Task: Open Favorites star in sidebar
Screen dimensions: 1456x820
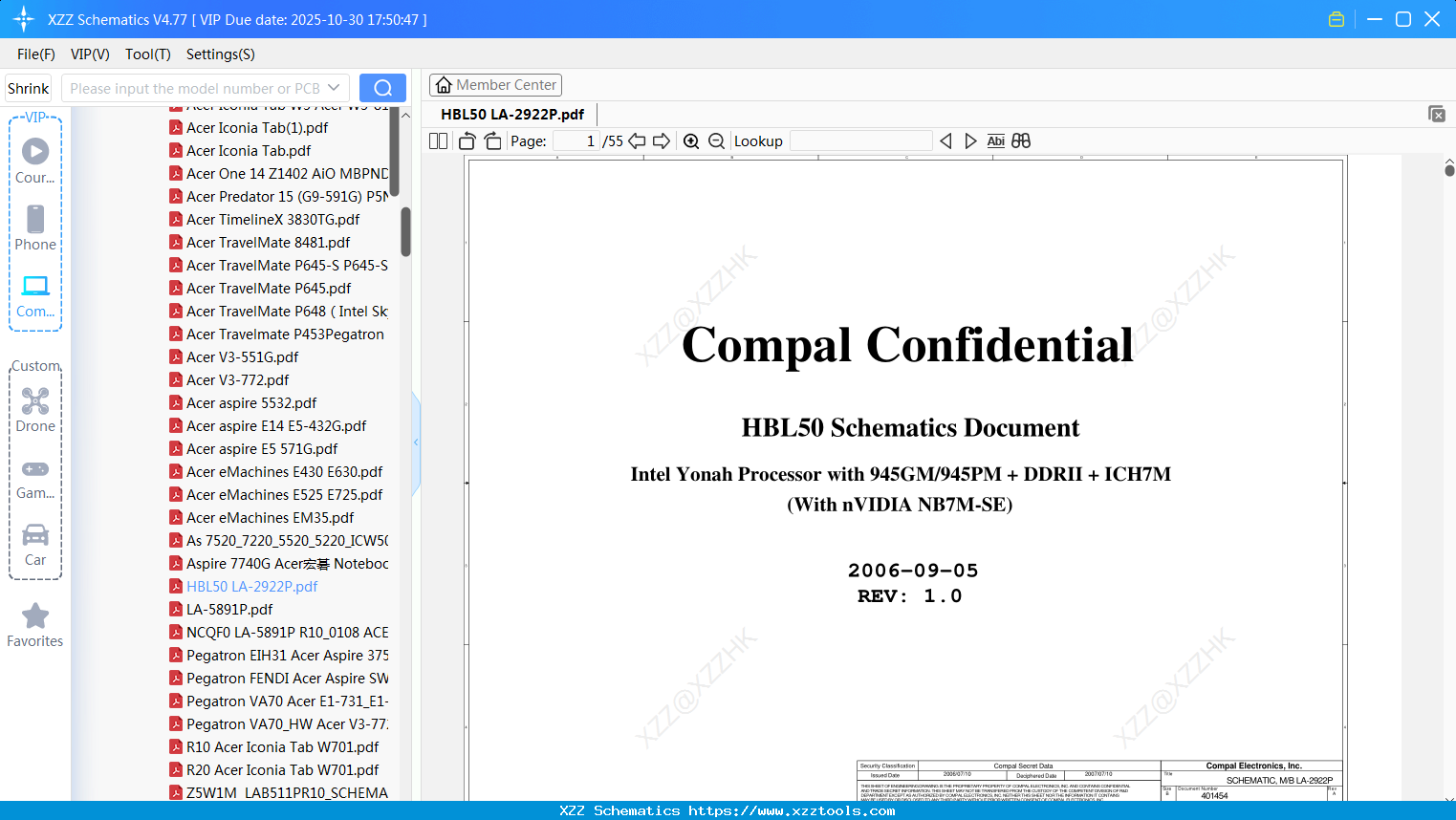Action: tap(35, 625)
